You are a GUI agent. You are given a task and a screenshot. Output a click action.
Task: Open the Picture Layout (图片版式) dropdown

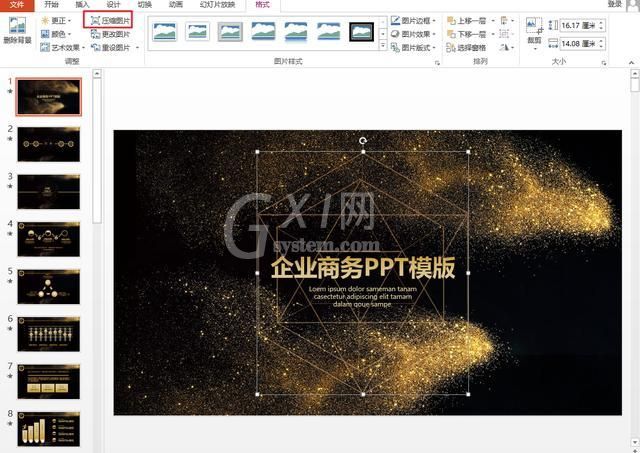[413, 47]
